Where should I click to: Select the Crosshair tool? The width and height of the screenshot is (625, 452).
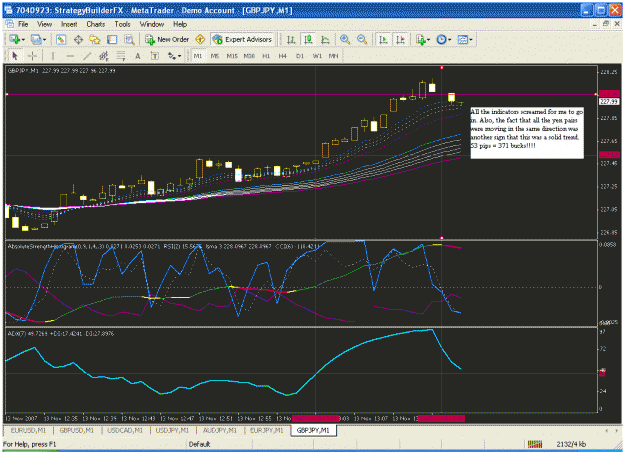32,56
